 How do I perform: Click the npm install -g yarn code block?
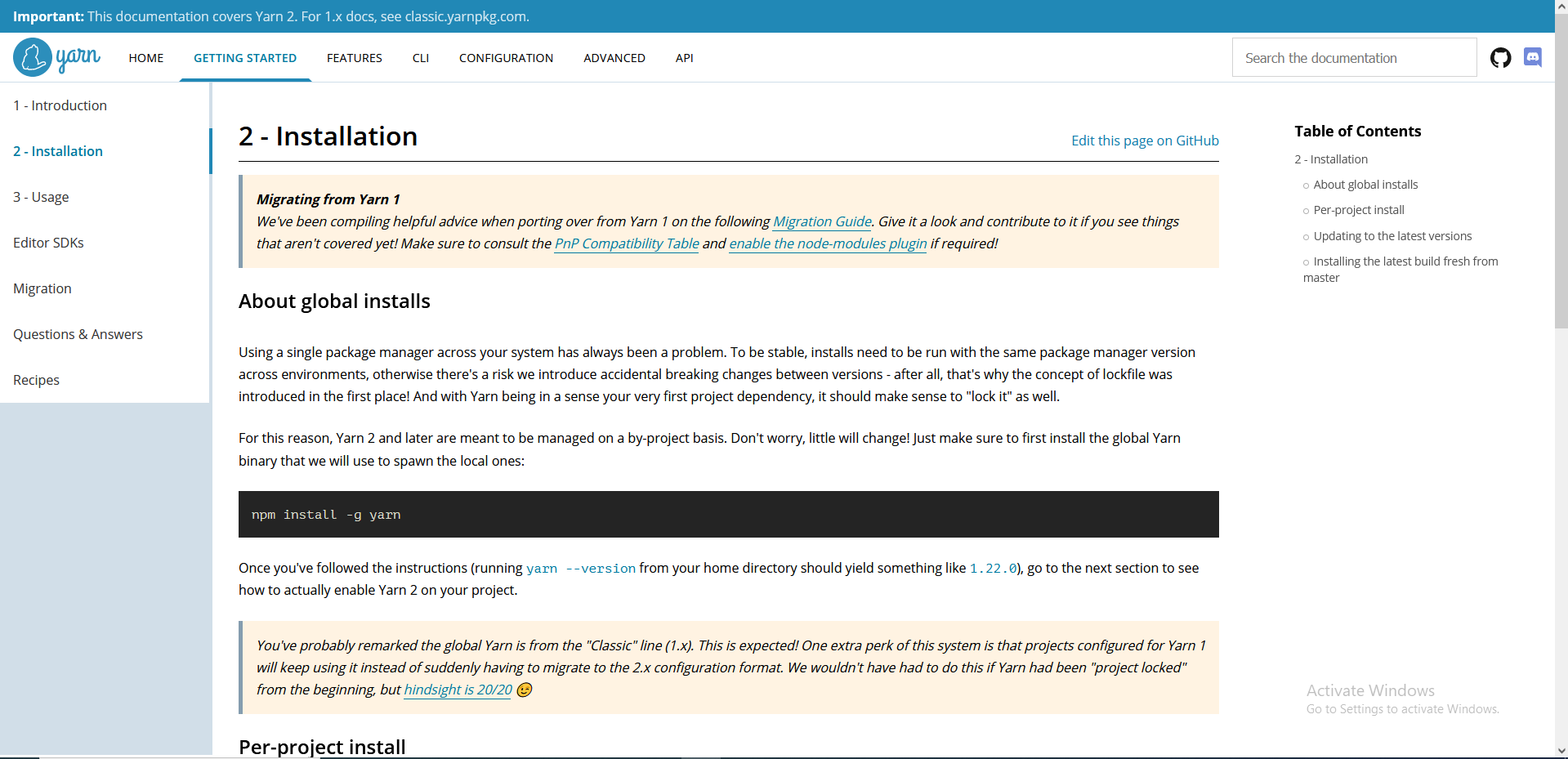[x=728, y=514]
